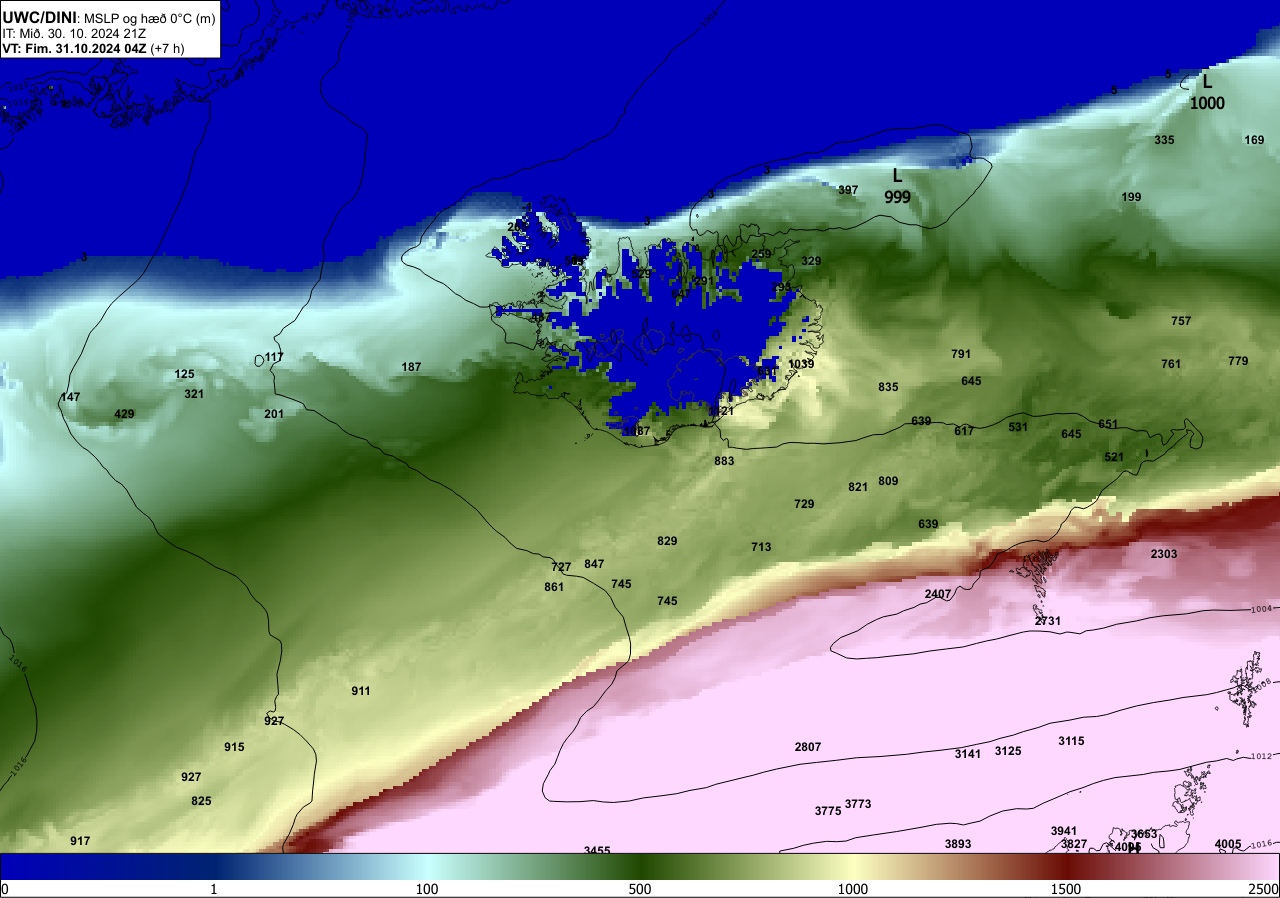Image resolution: width=1280 pixels, height=898 pixels.
Task: Pick the 779 height label
Action: coord(1238,361)
